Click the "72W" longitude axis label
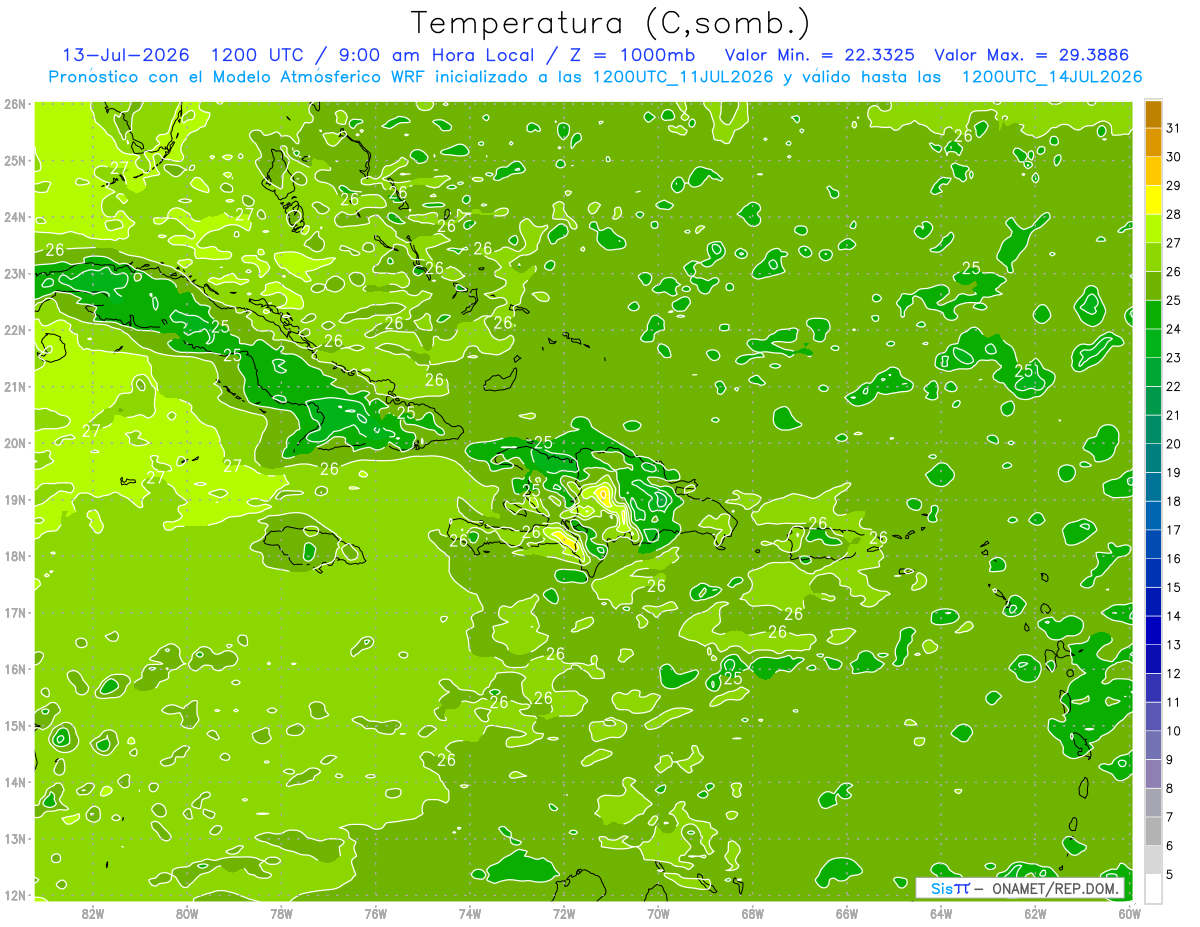Image resolution: width=1200 pixels, height=927 pixels. [x=564, y=913]
